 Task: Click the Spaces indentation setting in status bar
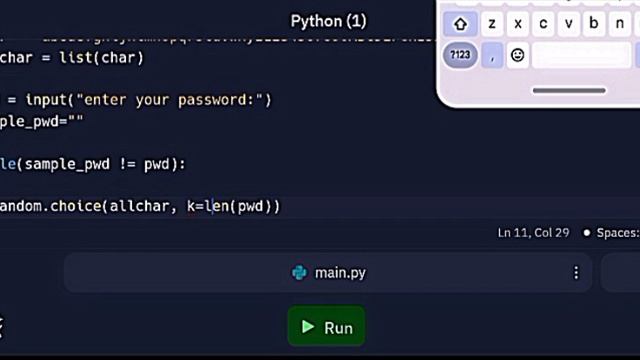pyautogui.click(x=618, y=233)
